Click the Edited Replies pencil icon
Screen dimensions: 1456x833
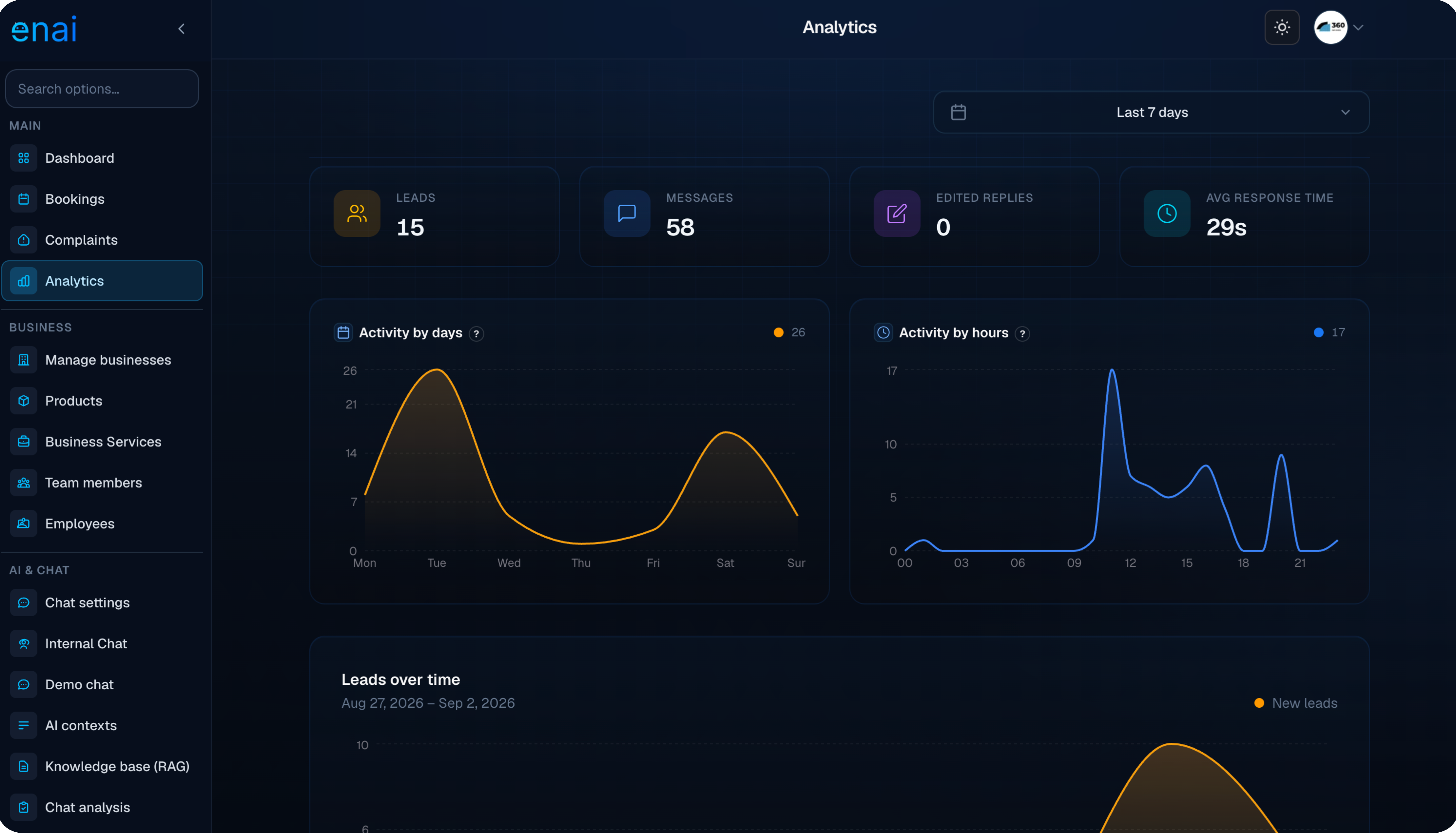pyautogui.click(x=897, y=213)
